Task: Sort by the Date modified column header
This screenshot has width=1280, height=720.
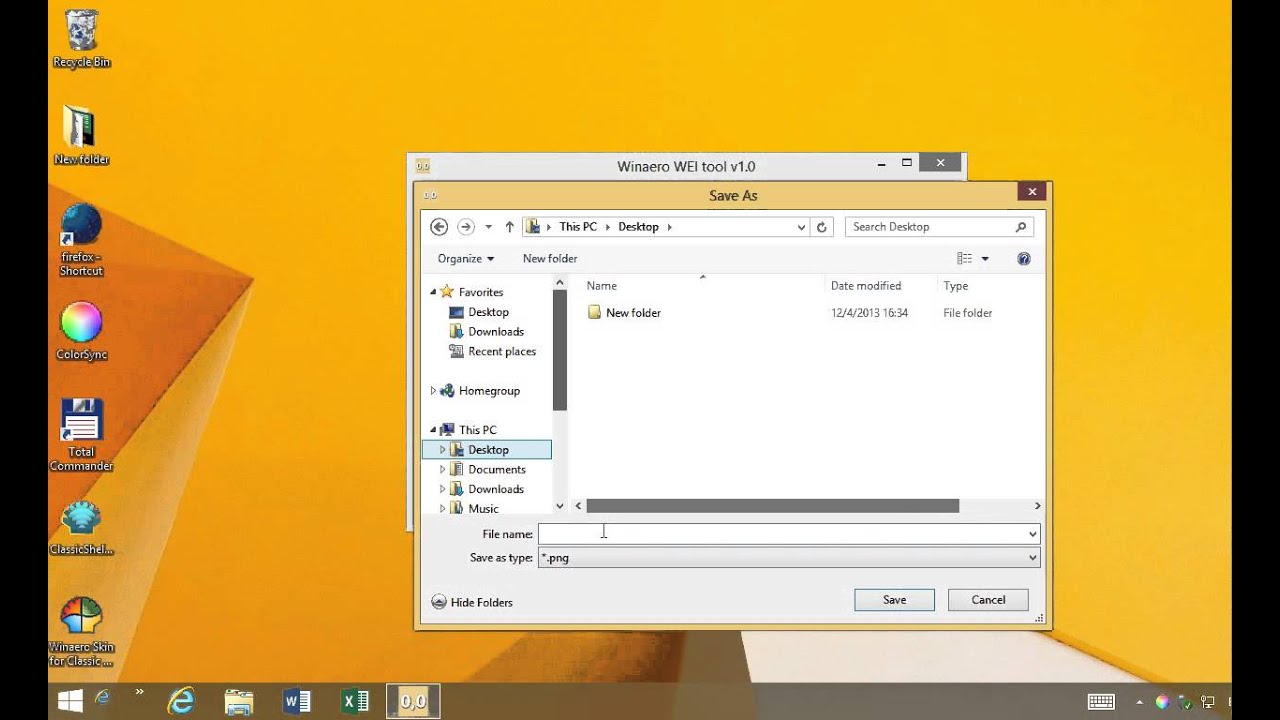Action: click(x=866, y=286)
